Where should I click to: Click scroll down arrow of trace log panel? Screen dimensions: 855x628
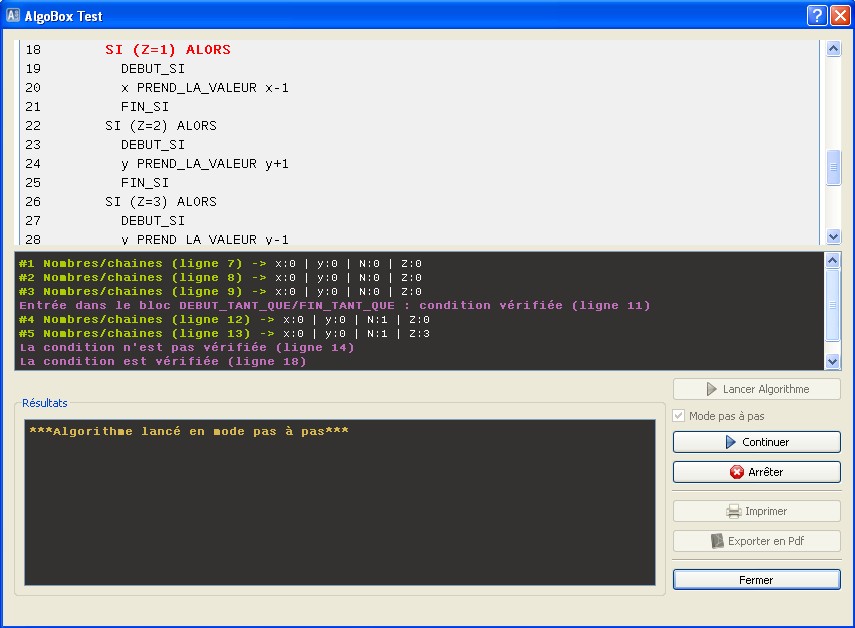click(832, 361)
